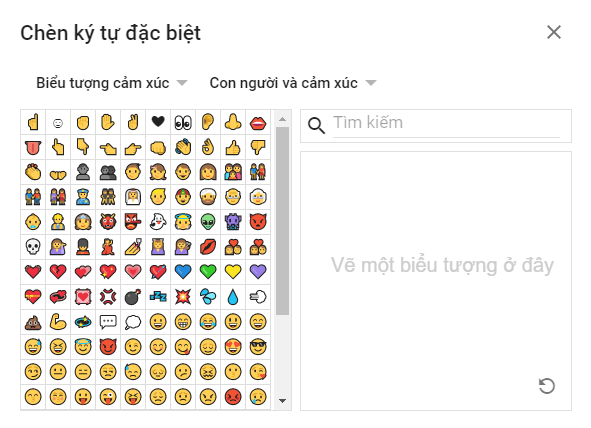Insert the blue heart emoji
The height and width of the screenshot is (428, 591).
click(183, 272)
